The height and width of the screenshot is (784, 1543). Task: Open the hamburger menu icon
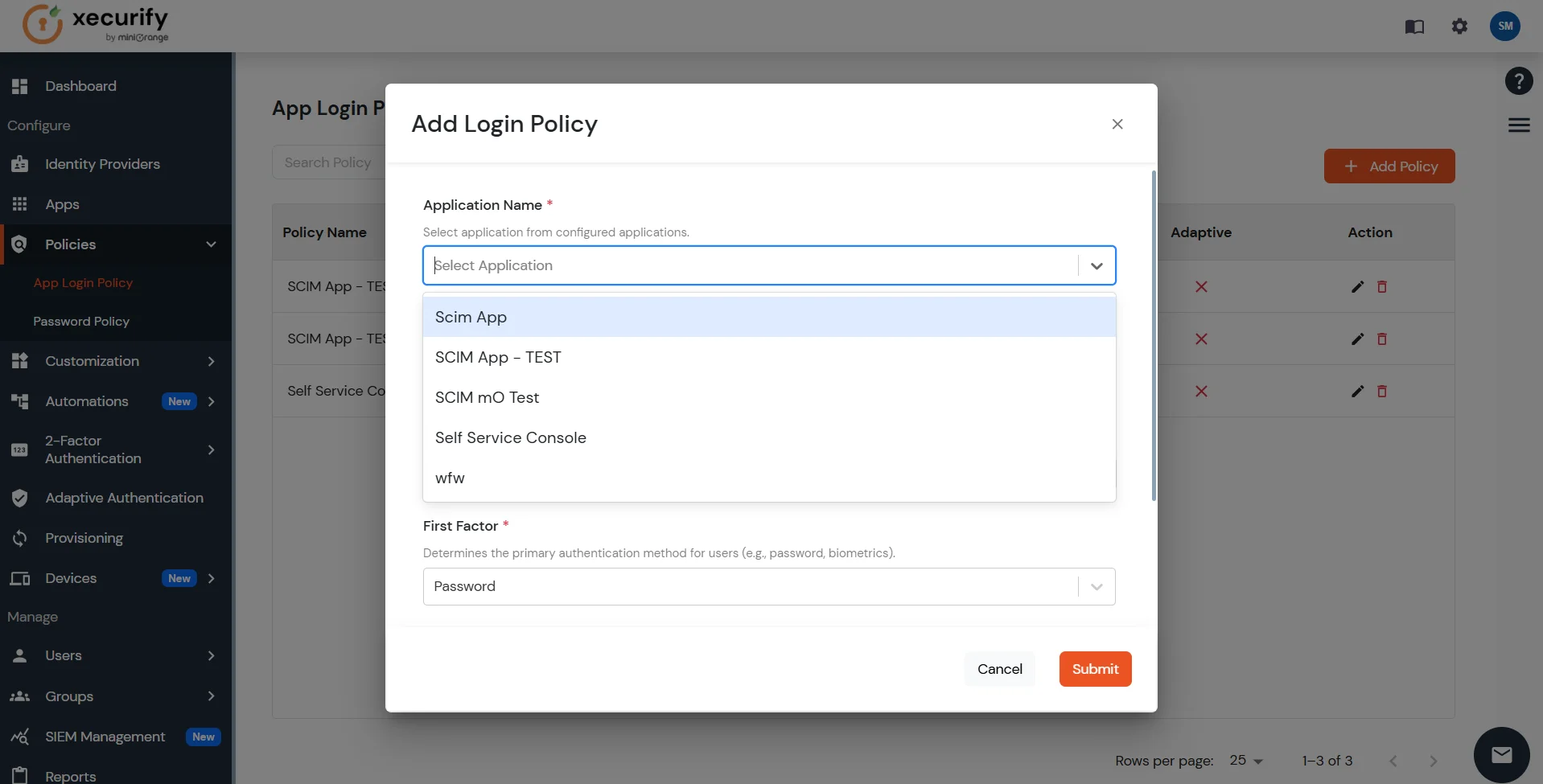(x=1519, y=125)
